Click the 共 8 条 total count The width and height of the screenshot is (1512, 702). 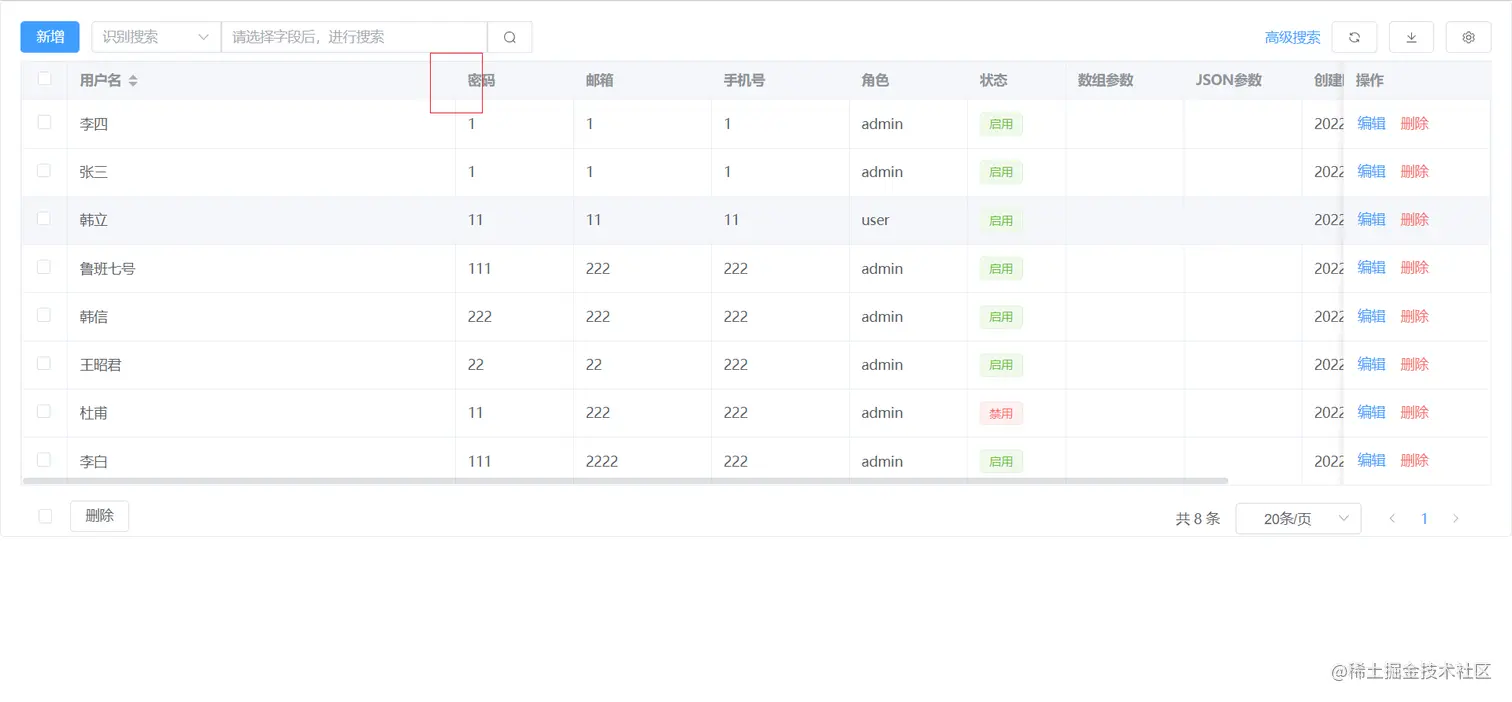tap(1198, 518)
